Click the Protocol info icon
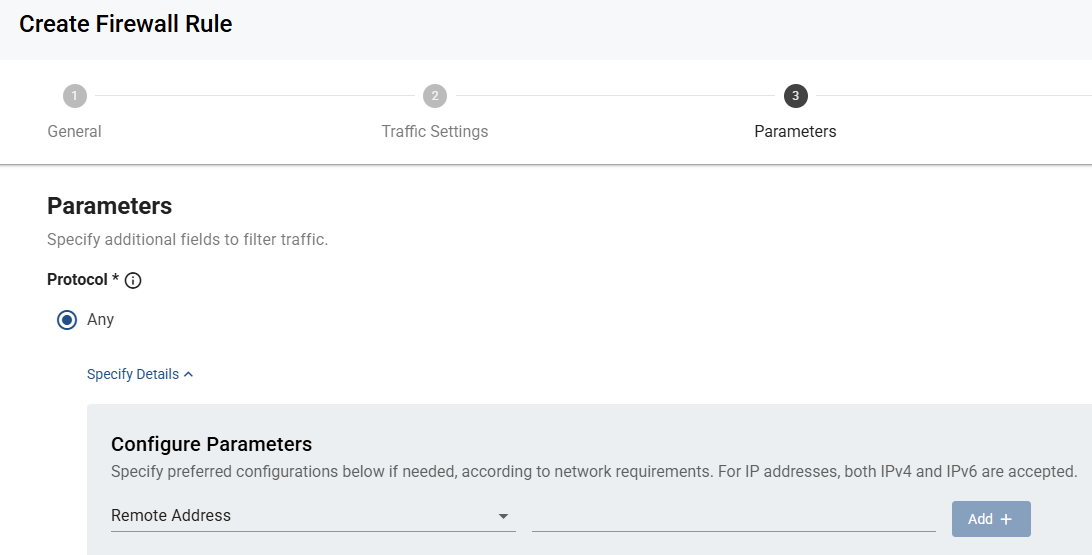This screenshot has height=555, width=1092. pos(132,281)
